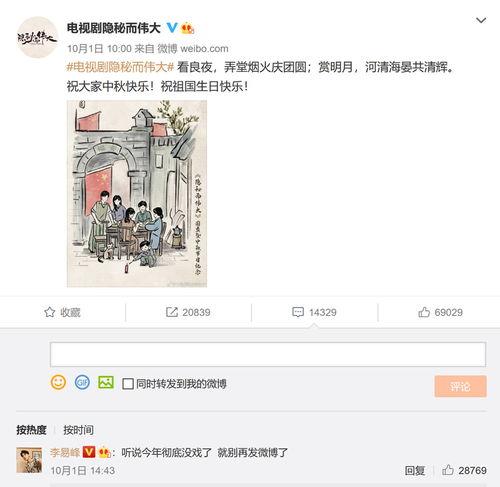The image size is (500, 487).
Task: Click the 电视剧隐秘而伟大 profile avatar
Action: point(37,37)
